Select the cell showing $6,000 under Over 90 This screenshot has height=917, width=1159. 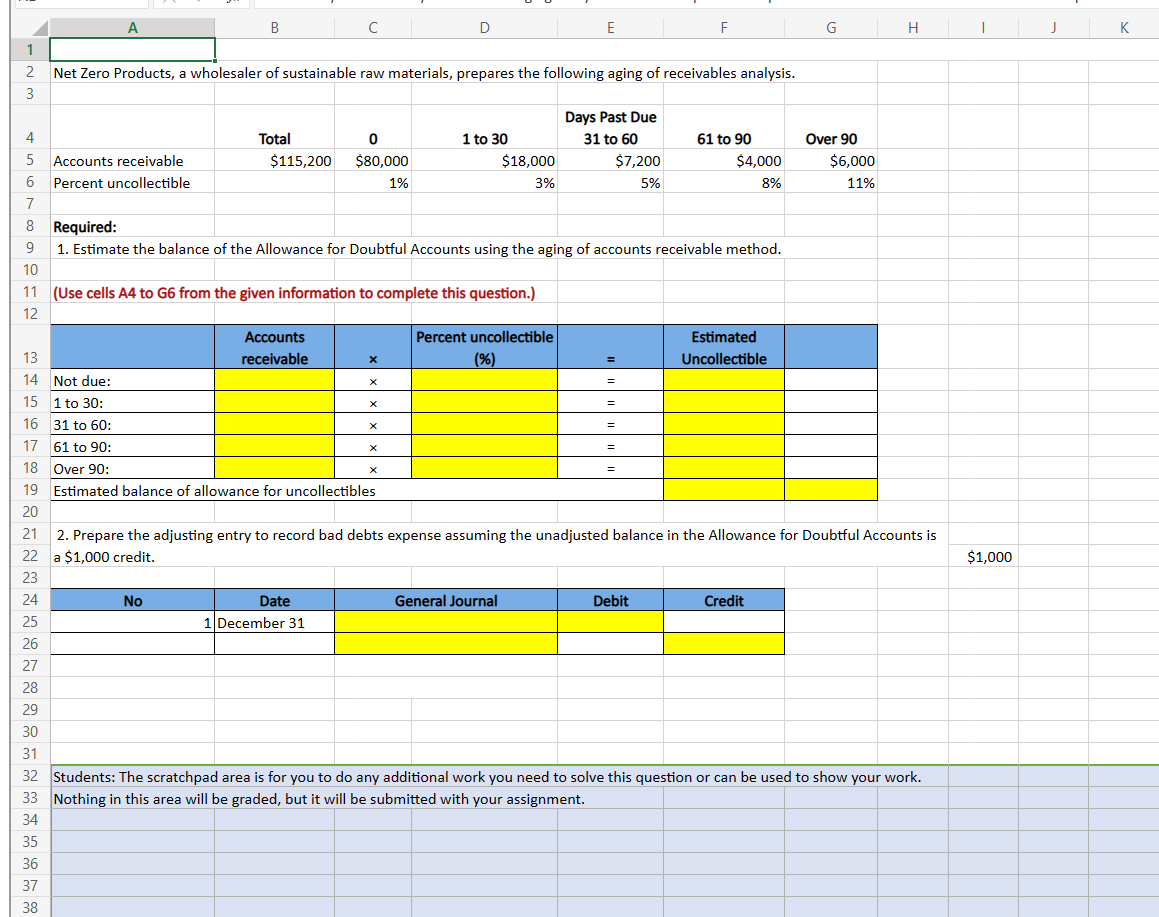tap(831, 160)
